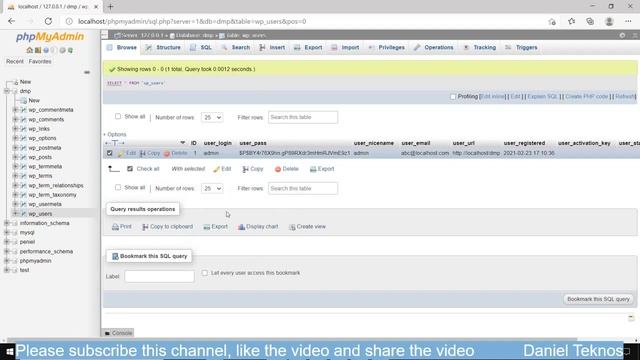Select the wp_terms table in tree
Viewport: 640px width, 360px height.
tap(40, 176)
